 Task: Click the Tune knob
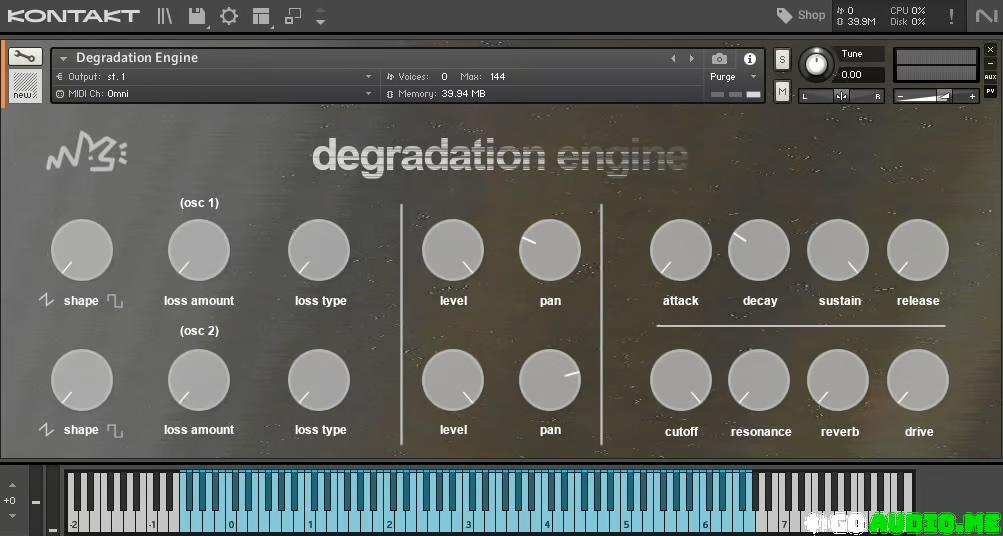pyautogui.click(x=816, y=65)
